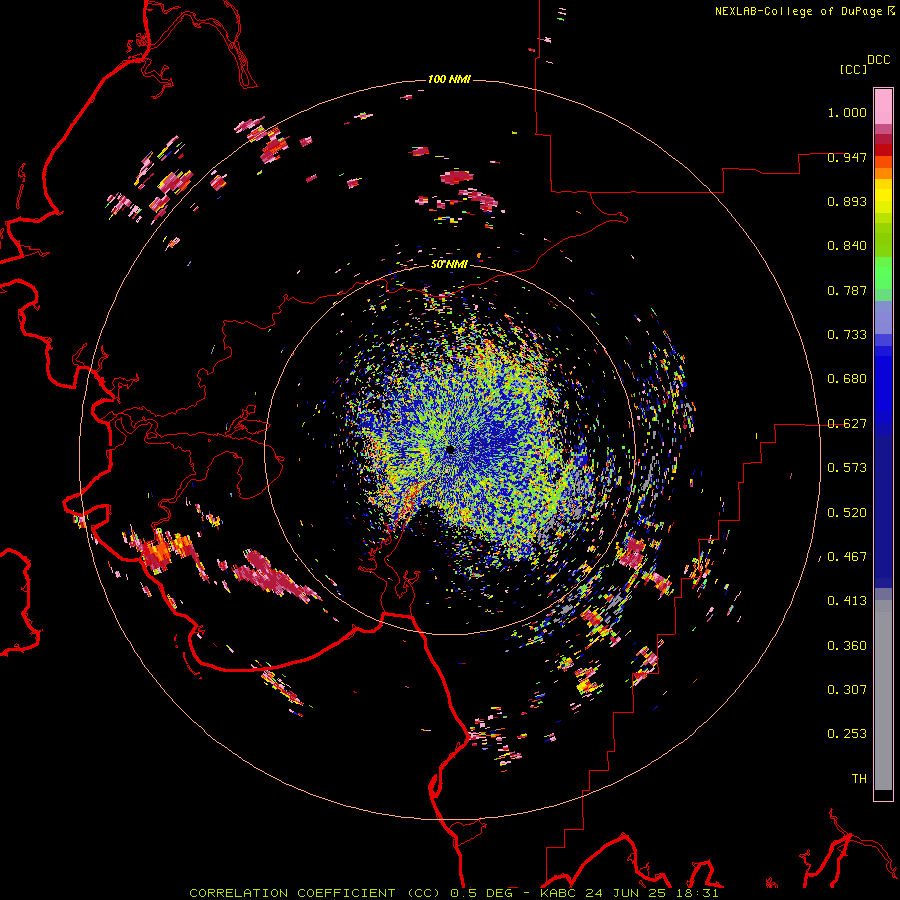Screen dimensions: 900x900
Task: Click the 0.947 scale value
Action: point(847,157)
